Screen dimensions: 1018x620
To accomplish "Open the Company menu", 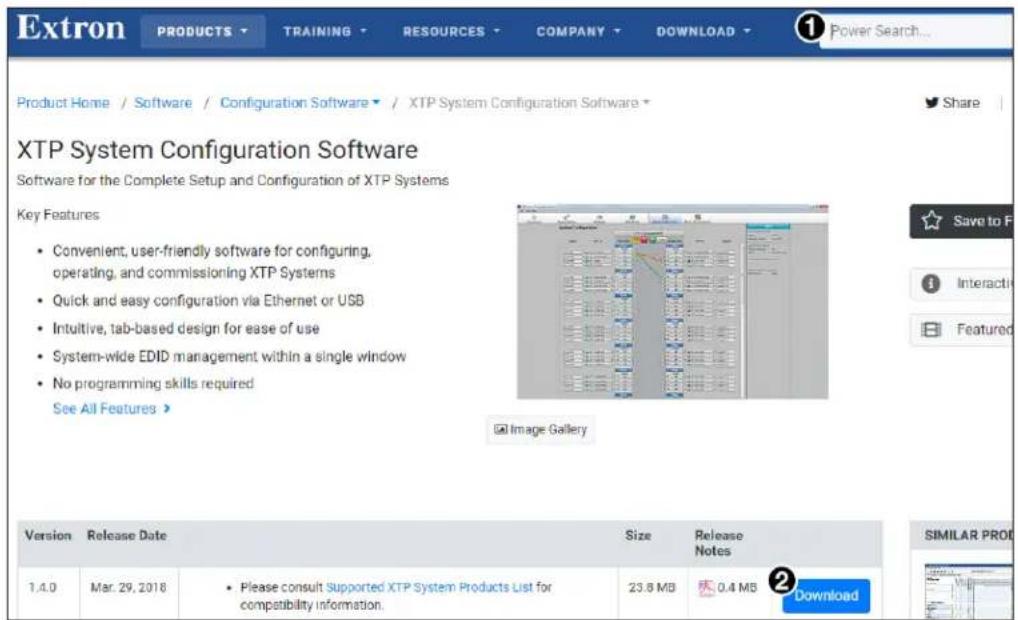I will coord(578,31).
